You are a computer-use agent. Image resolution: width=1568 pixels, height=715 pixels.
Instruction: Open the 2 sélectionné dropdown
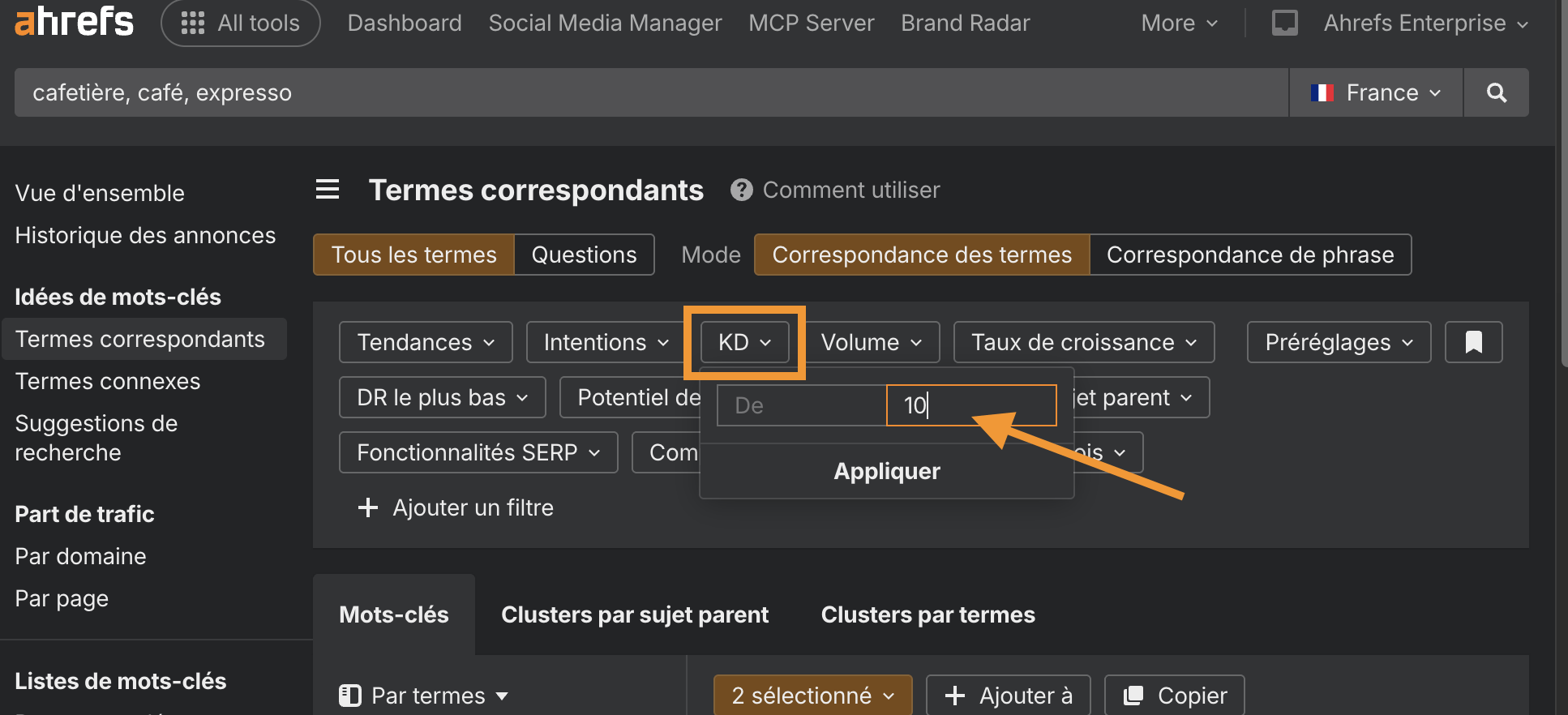tap(813, 696)
